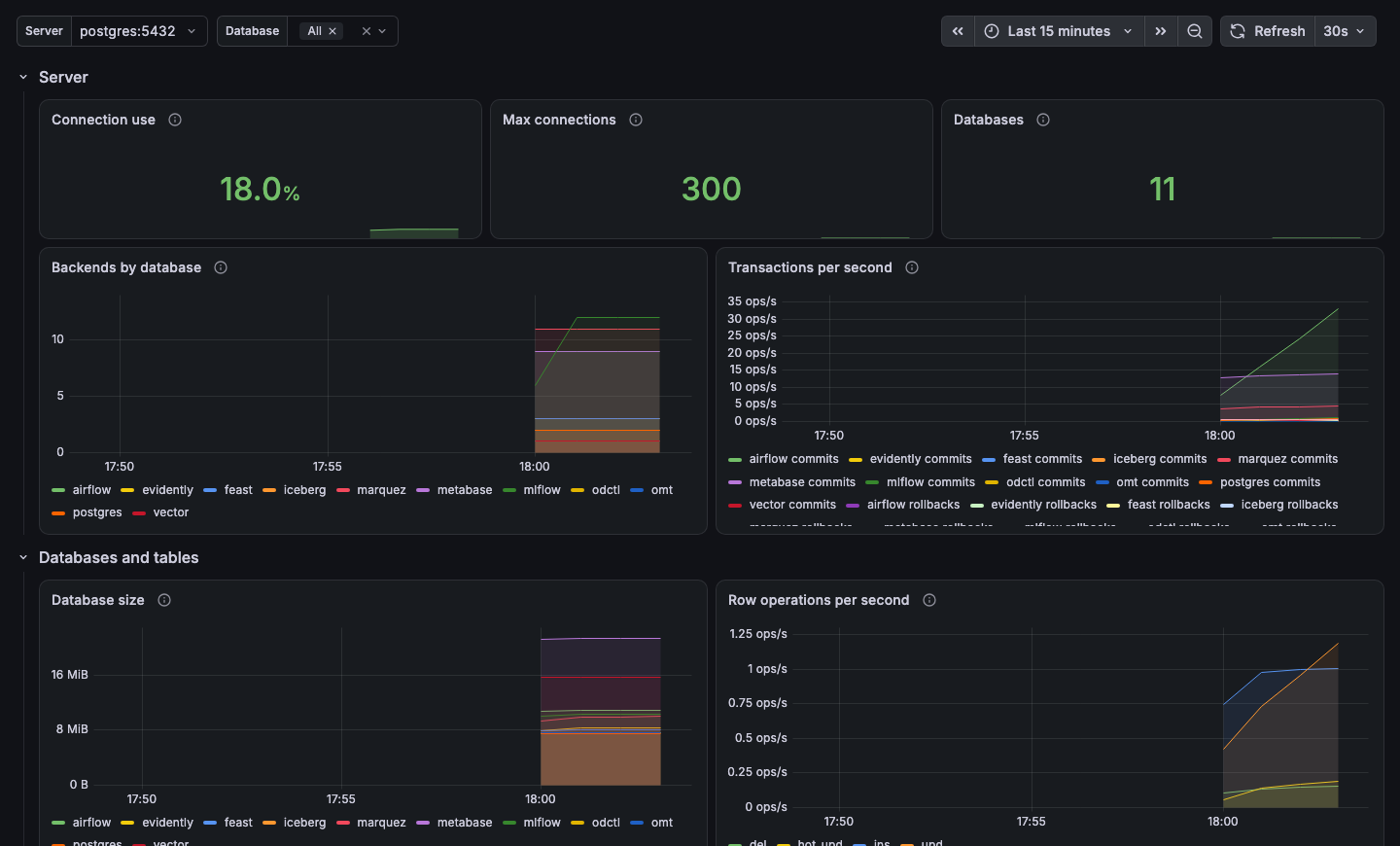
Task: Click the info icon beside Databases panel title
Action: 1043,120
